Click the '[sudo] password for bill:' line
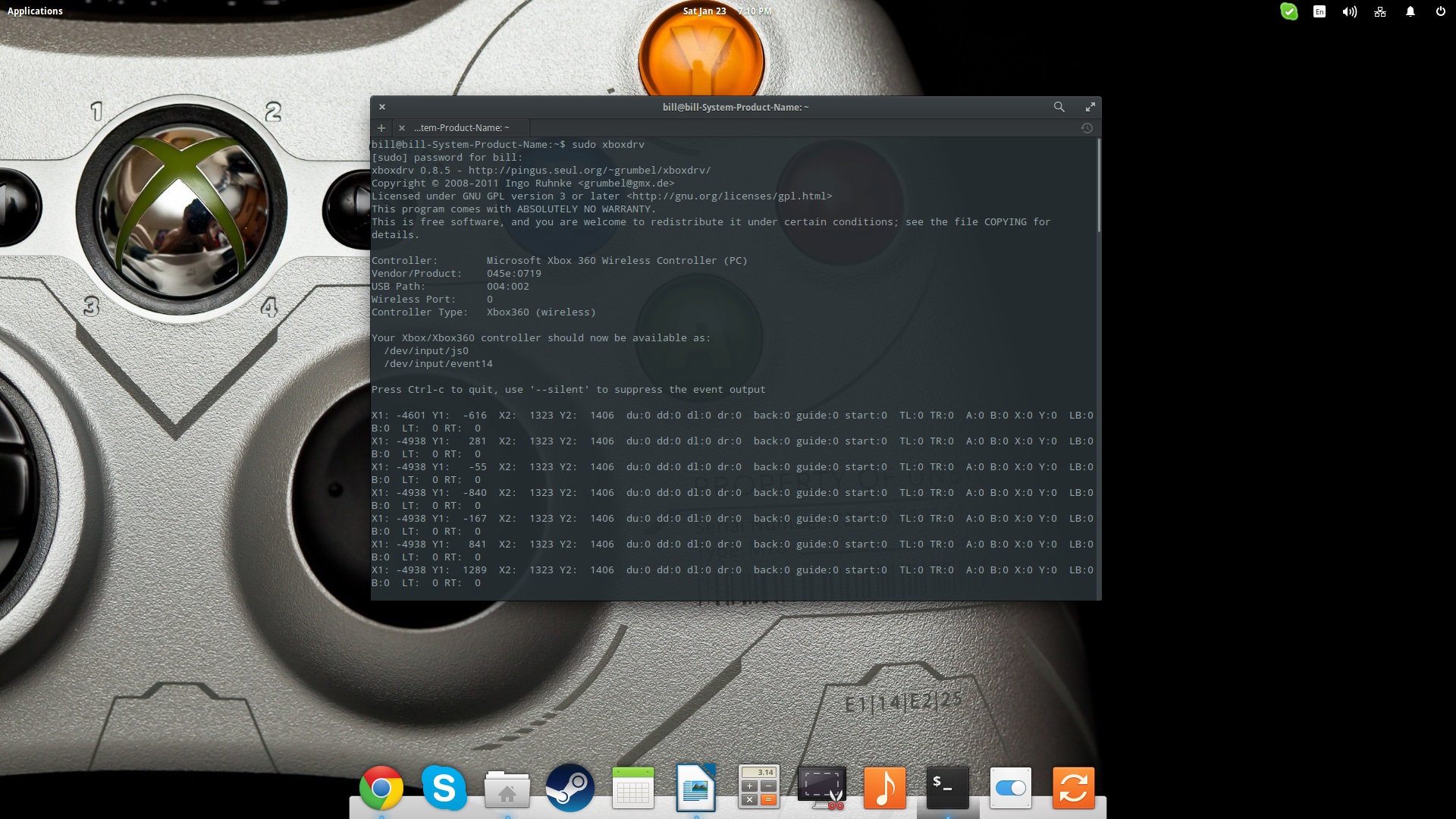Viewport: 1456px width, 819px height. 447,158
